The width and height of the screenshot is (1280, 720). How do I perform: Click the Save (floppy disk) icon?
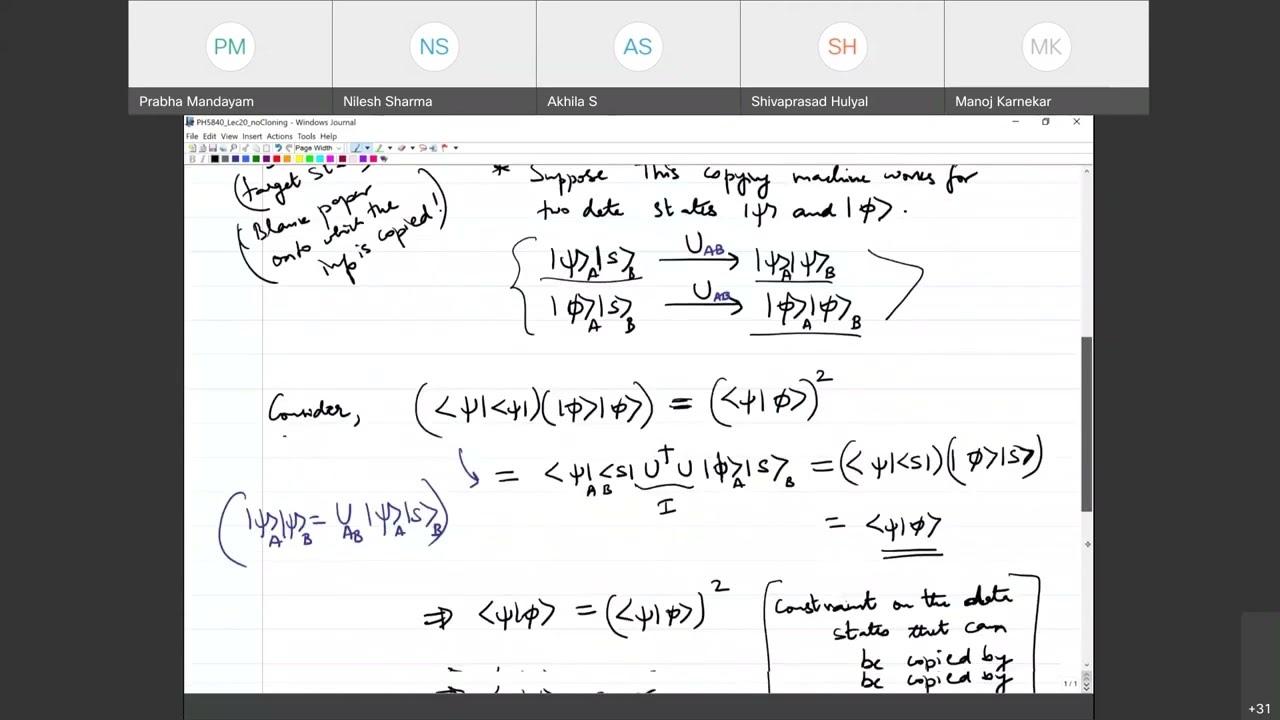[213, 148]
